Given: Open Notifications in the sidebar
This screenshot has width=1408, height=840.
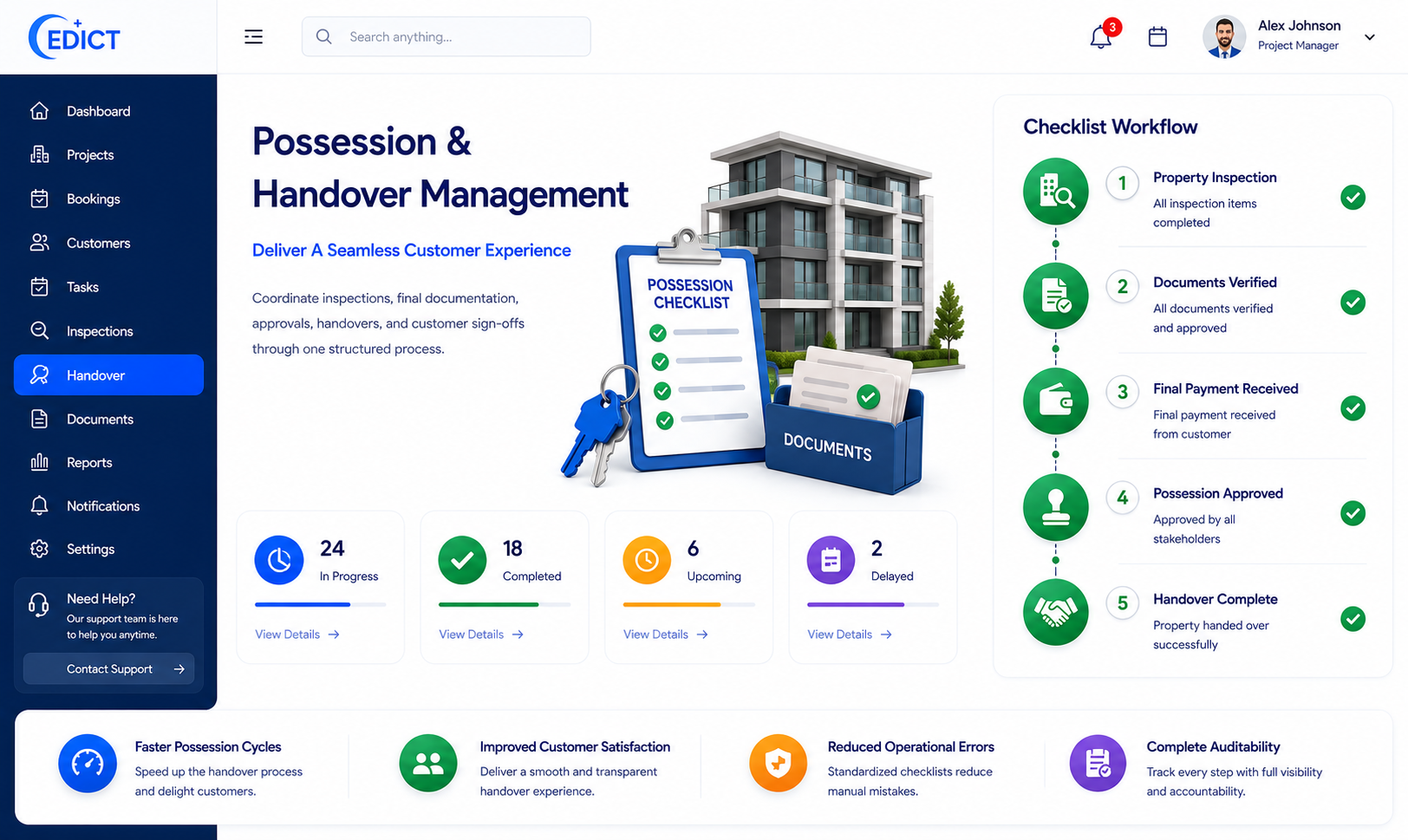Looking at the screenshot, I should (x=108, y=505).
